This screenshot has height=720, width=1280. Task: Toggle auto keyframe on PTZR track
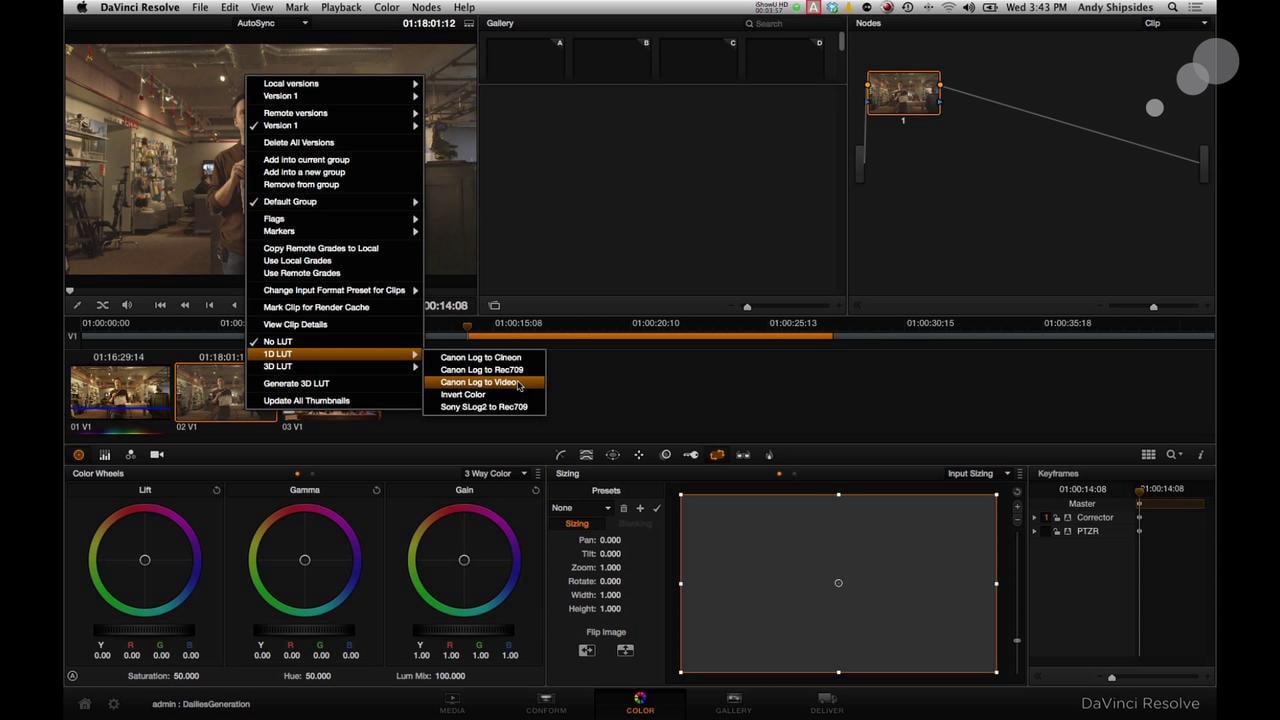tap(1068, 531)
